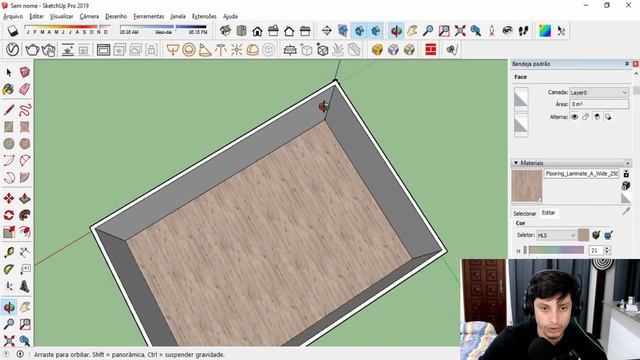Select the Circle tool
The image size is (640, 360).
[x=9, y=144]
